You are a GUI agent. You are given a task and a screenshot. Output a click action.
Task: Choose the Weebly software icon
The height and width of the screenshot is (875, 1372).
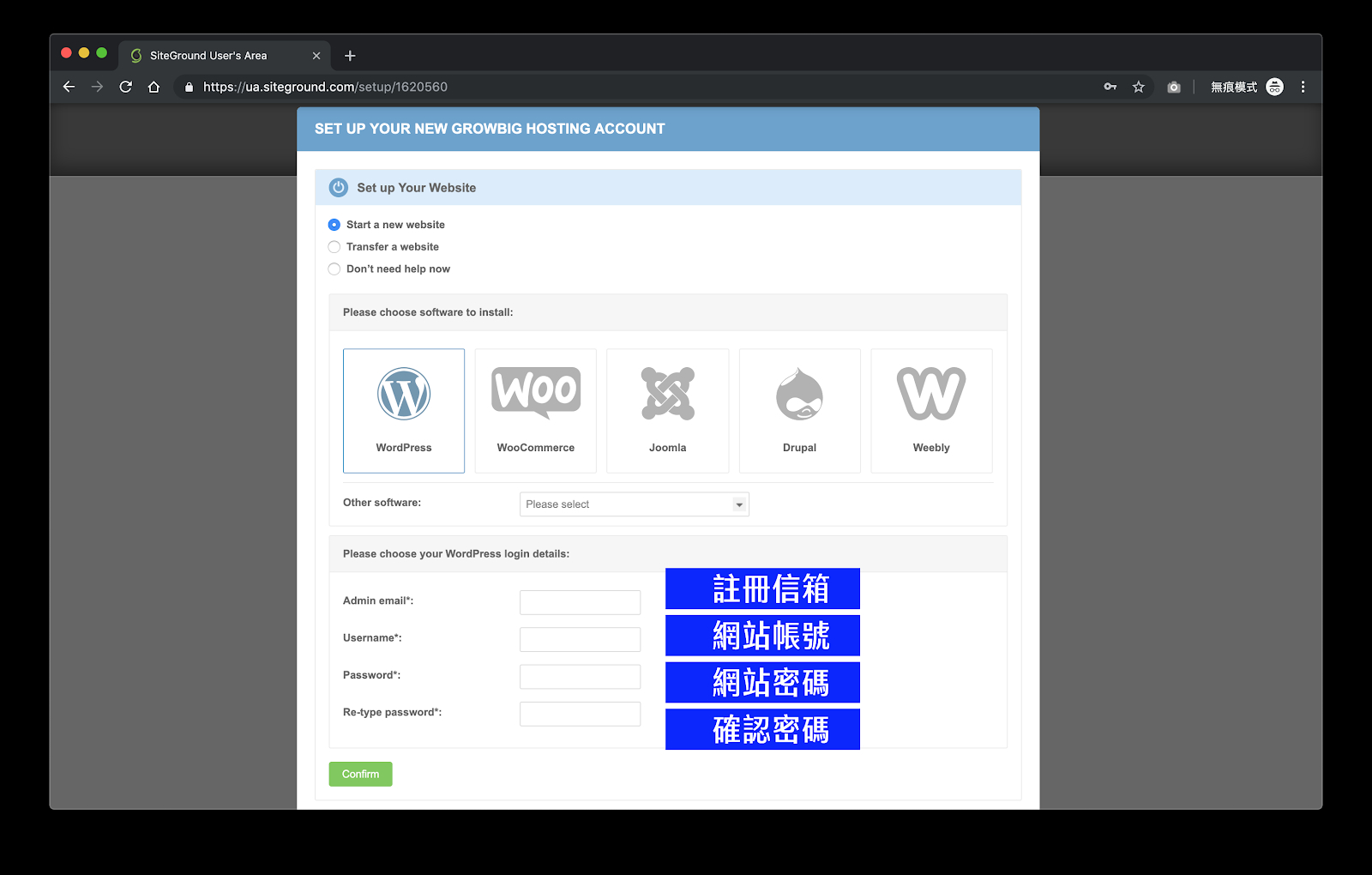(931, 394)
